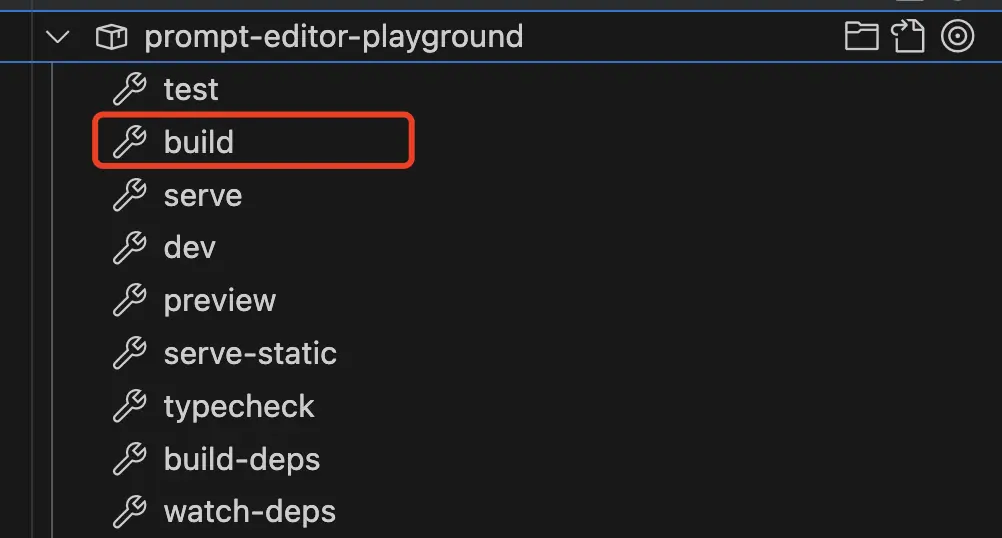Image resolution: width=1002 pixels, height=538 pixels.
Task: Select the serve-static script
Action: [250, 353]
